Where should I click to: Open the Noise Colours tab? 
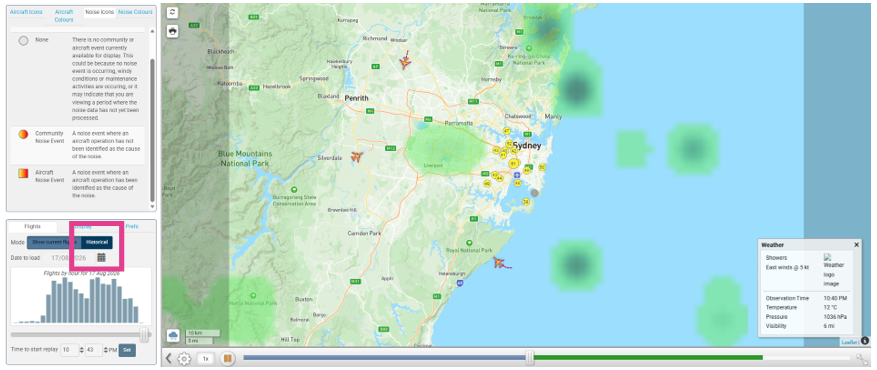coord(135,12)
